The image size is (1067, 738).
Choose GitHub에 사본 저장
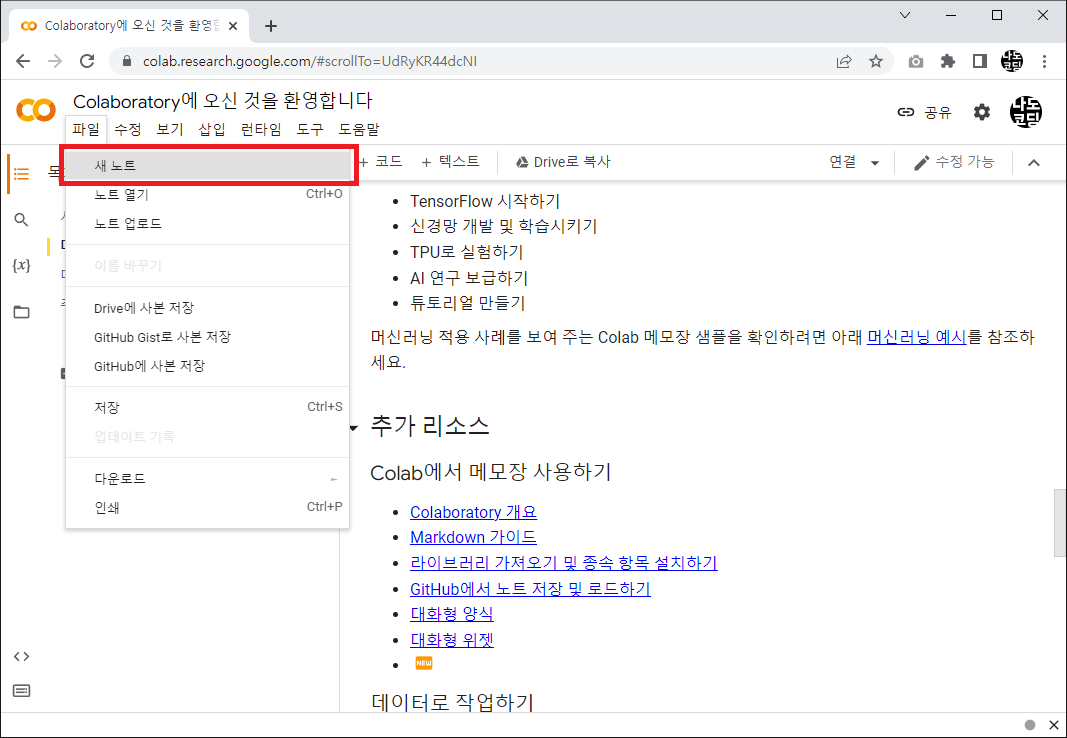click(208, 367)
